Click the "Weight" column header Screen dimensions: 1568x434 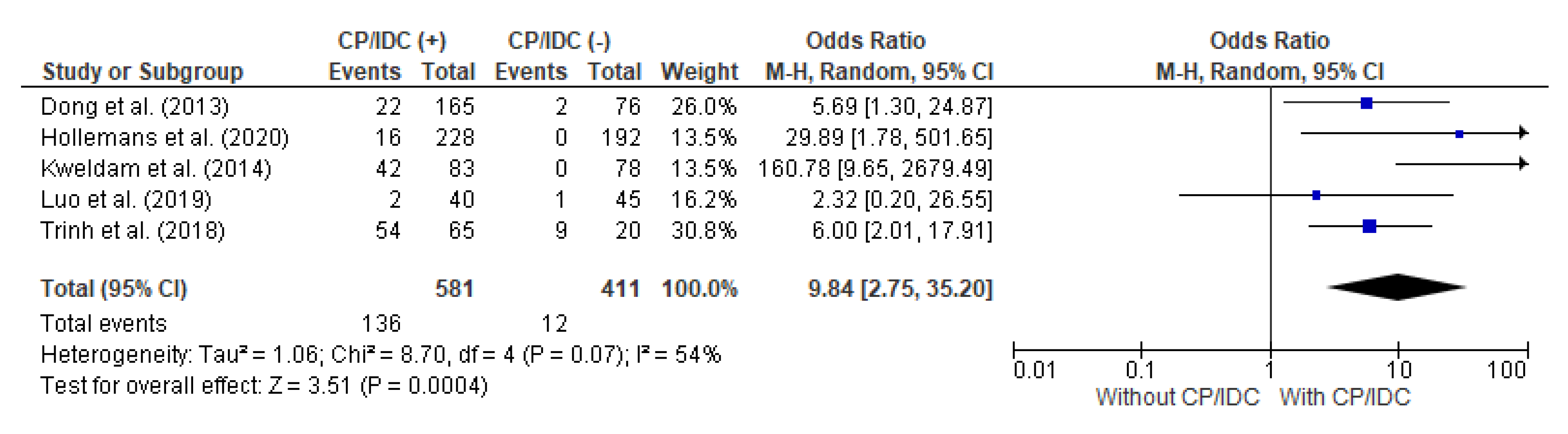click(x=699, y=72)
